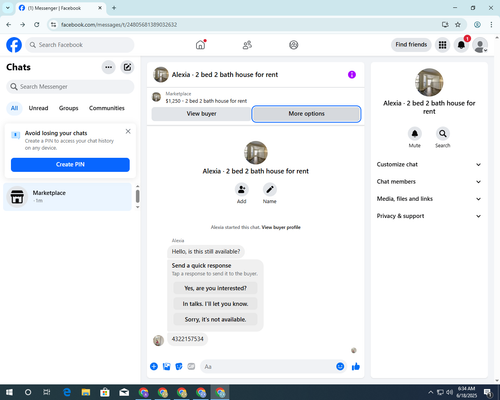This screenshot has height=400, width=500.
Task: Send quick reply In talks. I'll let you know.
Action: coord(215,304)
